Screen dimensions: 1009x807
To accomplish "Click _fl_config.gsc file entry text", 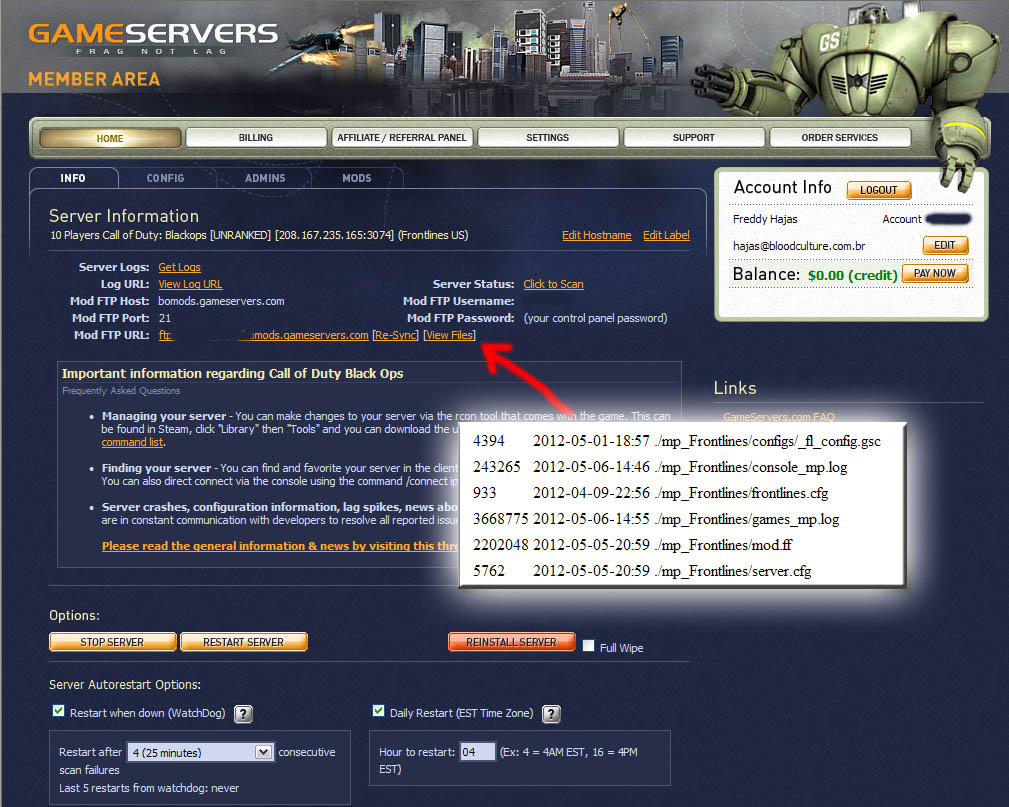I will tap(768, 441).
